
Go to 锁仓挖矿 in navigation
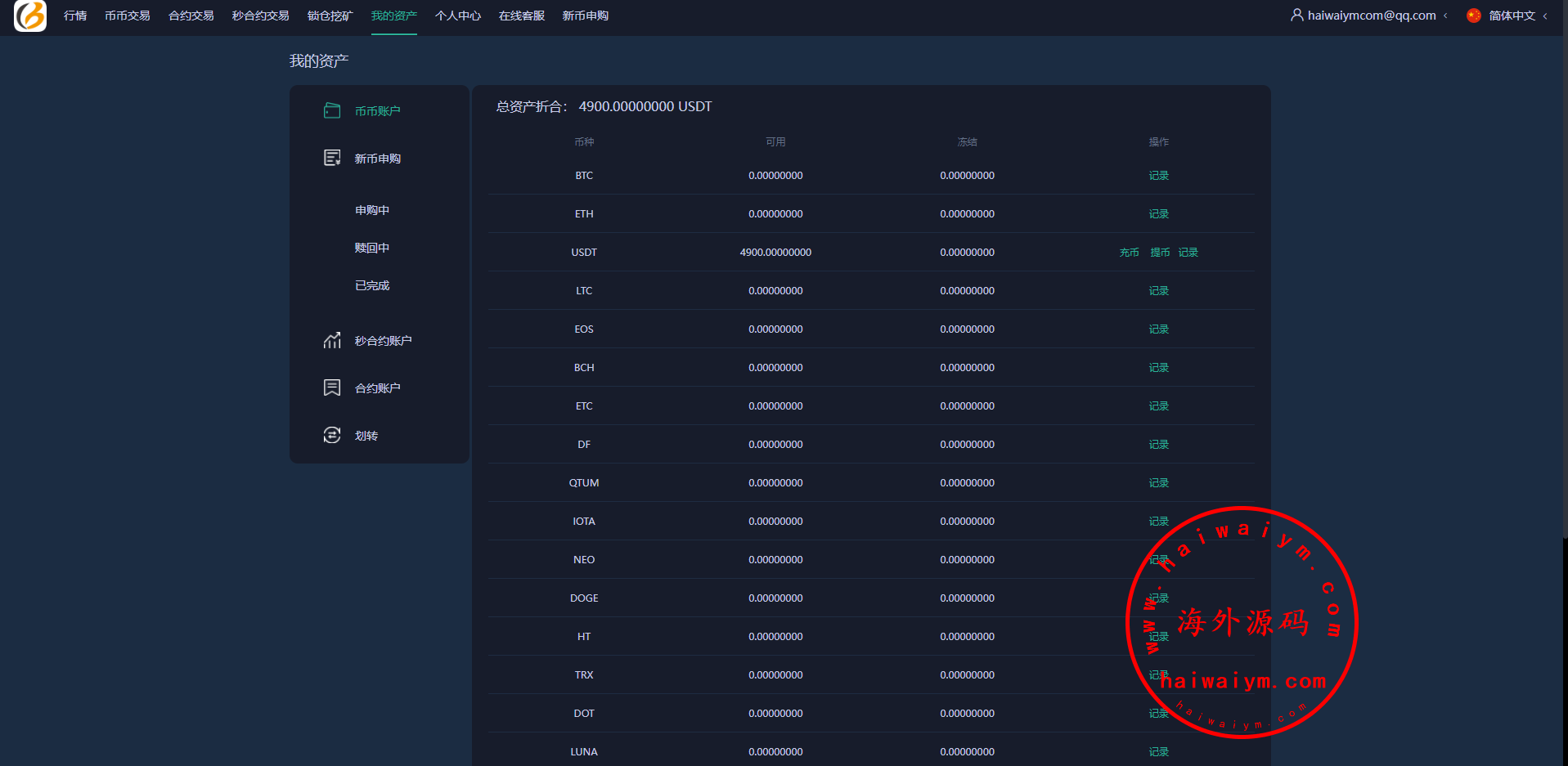(x=330, y=16)
